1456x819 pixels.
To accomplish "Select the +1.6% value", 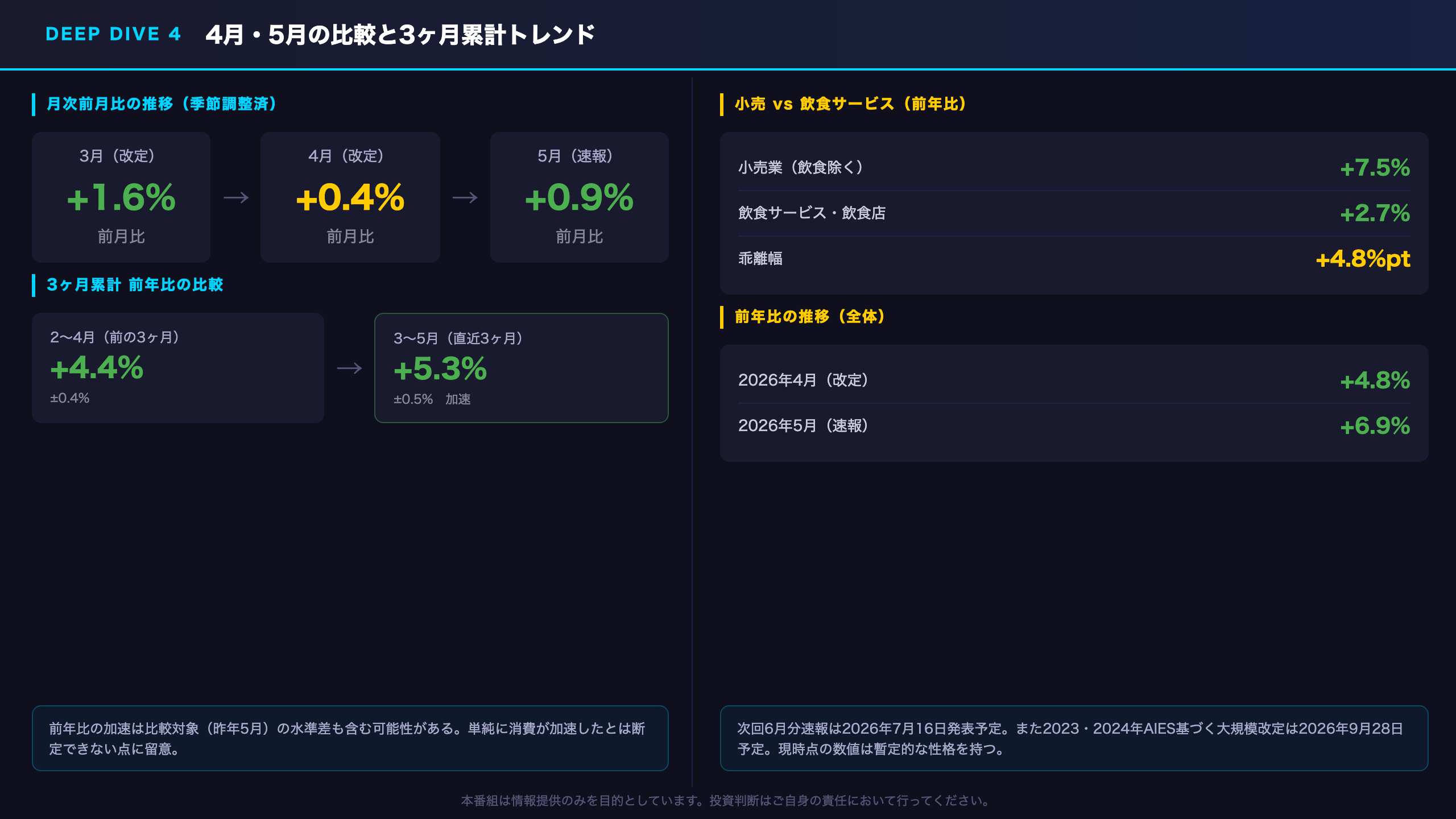I will coord(121,197).
